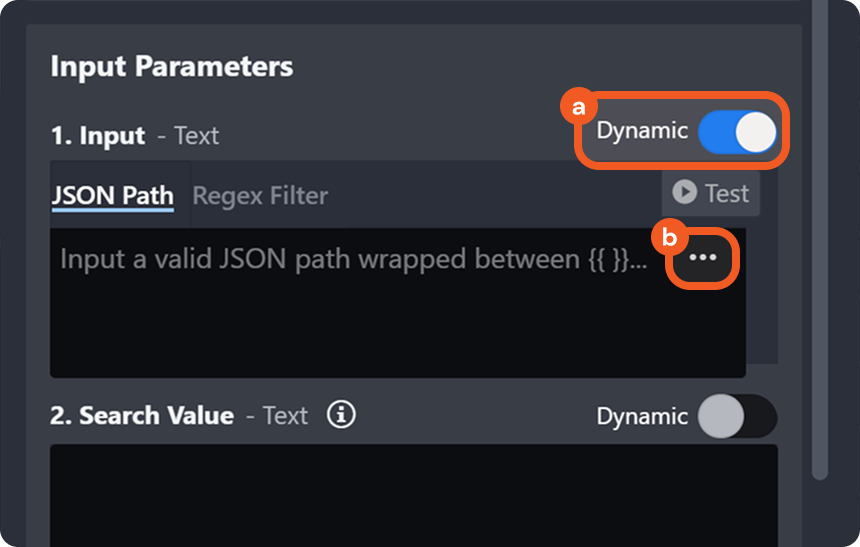Switch to the Regex Filter tab
The image size is (860, 547).
pyautogui.click(x=260, y=195)
